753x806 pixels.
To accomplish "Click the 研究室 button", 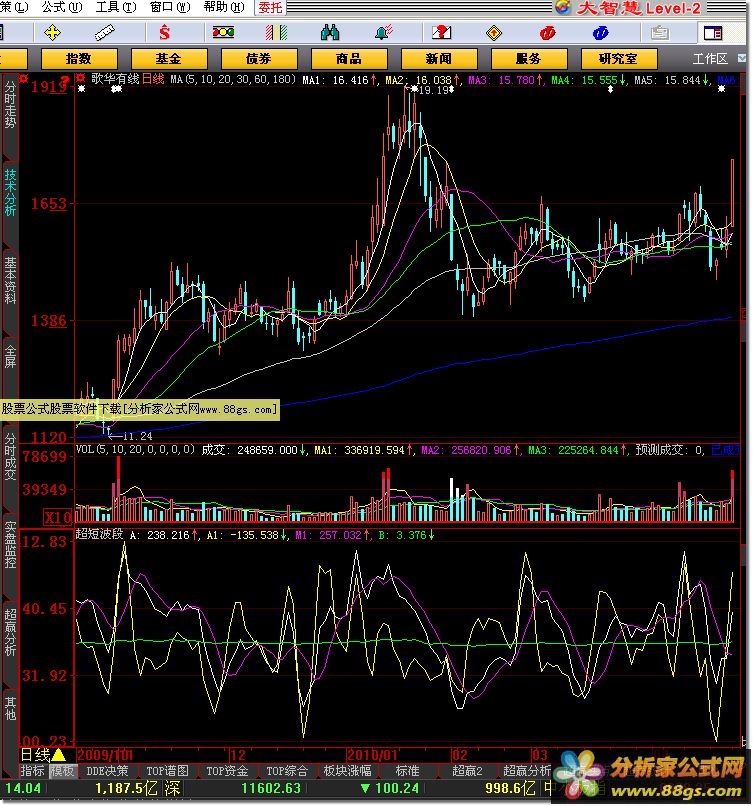I will point(617,59).
